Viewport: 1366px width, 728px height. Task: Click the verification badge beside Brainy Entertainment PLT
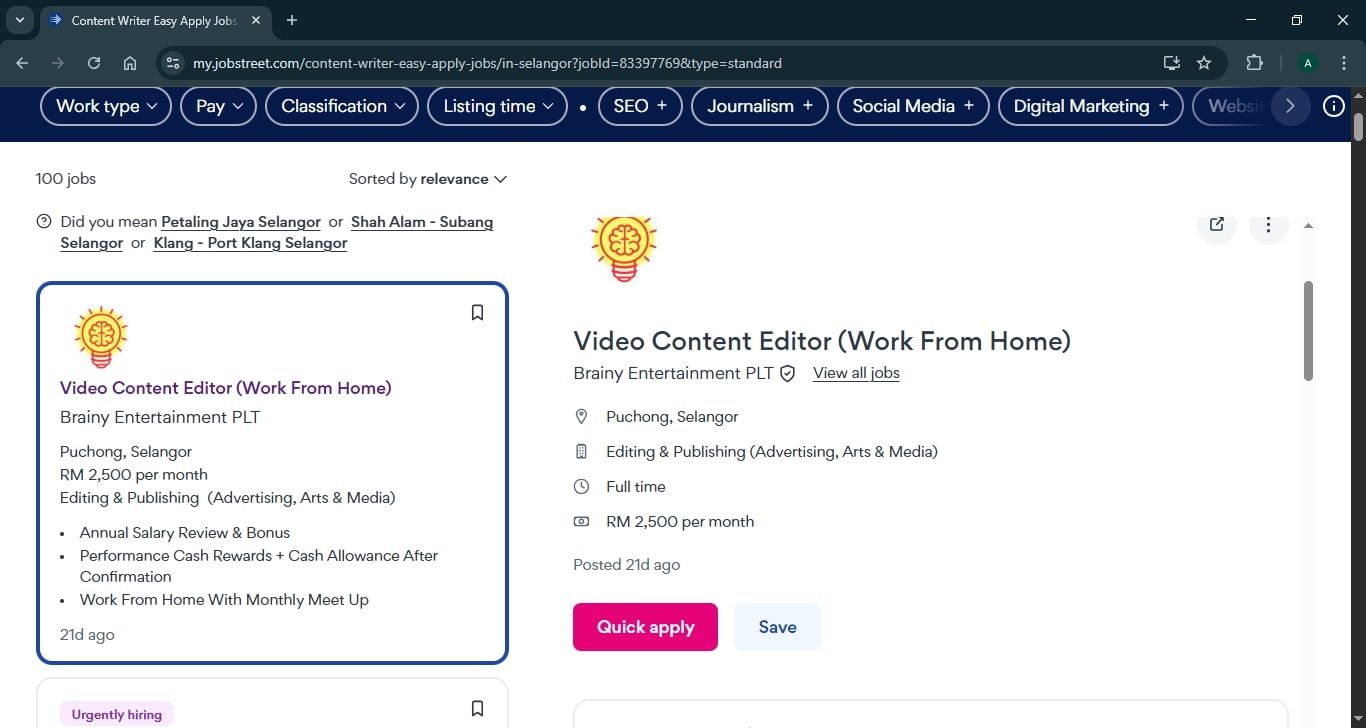[x=787, y=373]
